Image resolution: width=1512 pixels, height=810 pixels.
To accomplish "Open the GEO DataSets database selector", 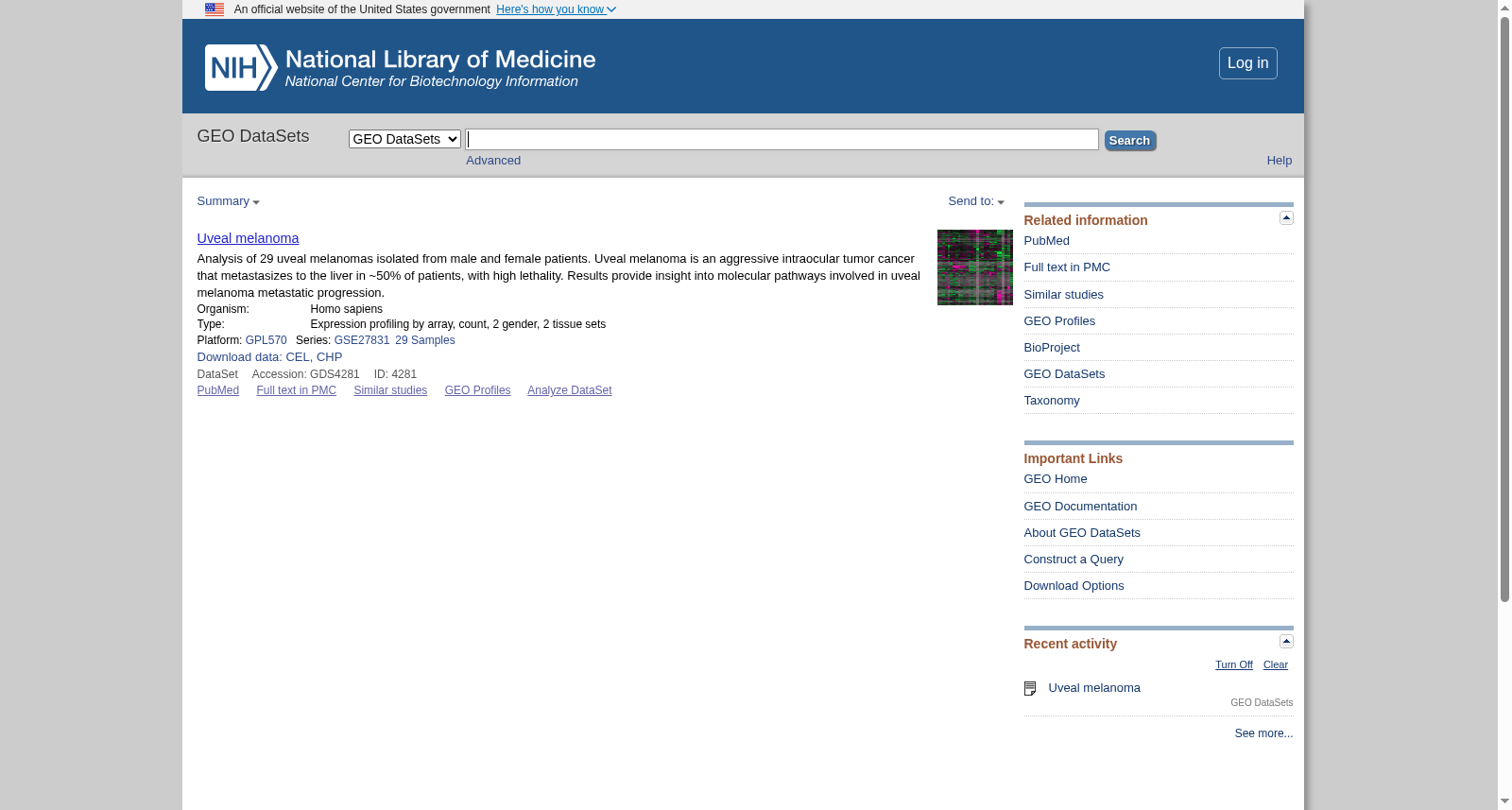I will pos(404,139).
